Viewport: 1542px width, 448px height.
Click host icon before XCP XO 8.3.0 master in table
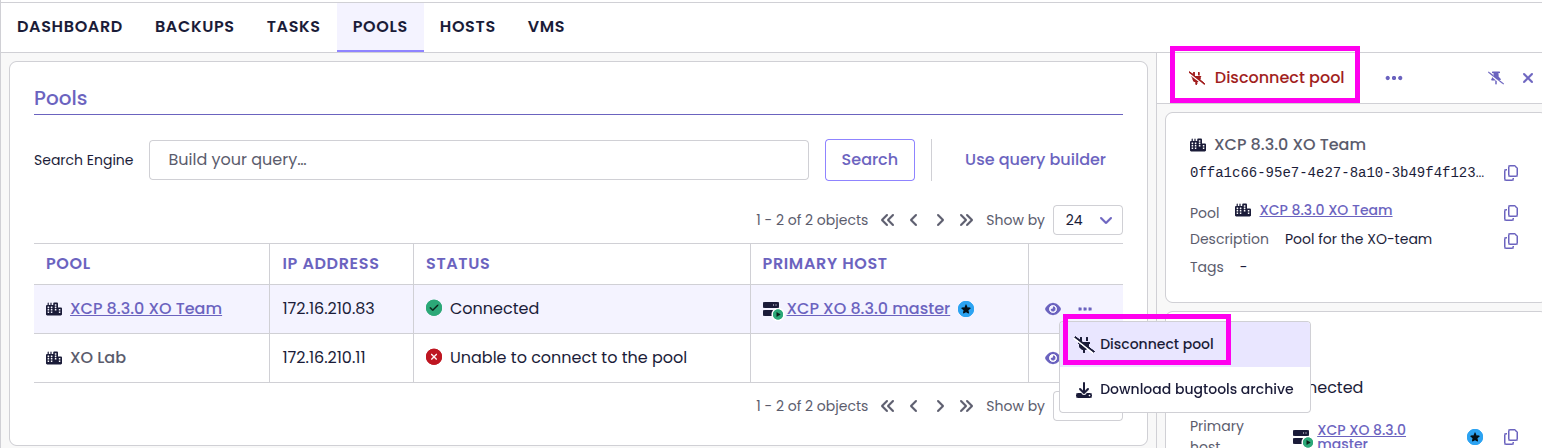(x=772, y=310)
